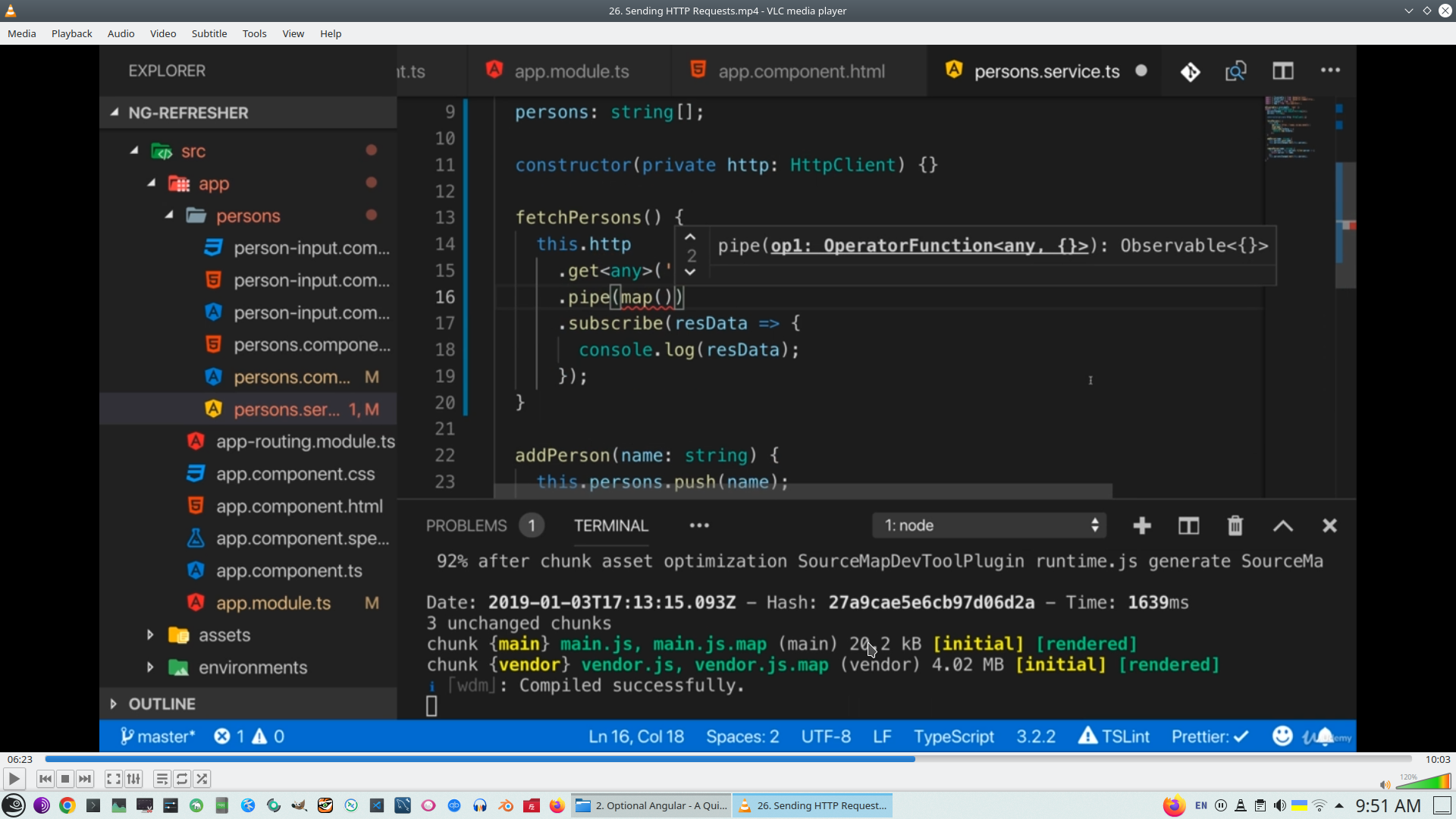Open Google Chrome from the taskbar
The height and width of the screenshot is (819, 1456).
pyautogui.click(x=67, y=805)
